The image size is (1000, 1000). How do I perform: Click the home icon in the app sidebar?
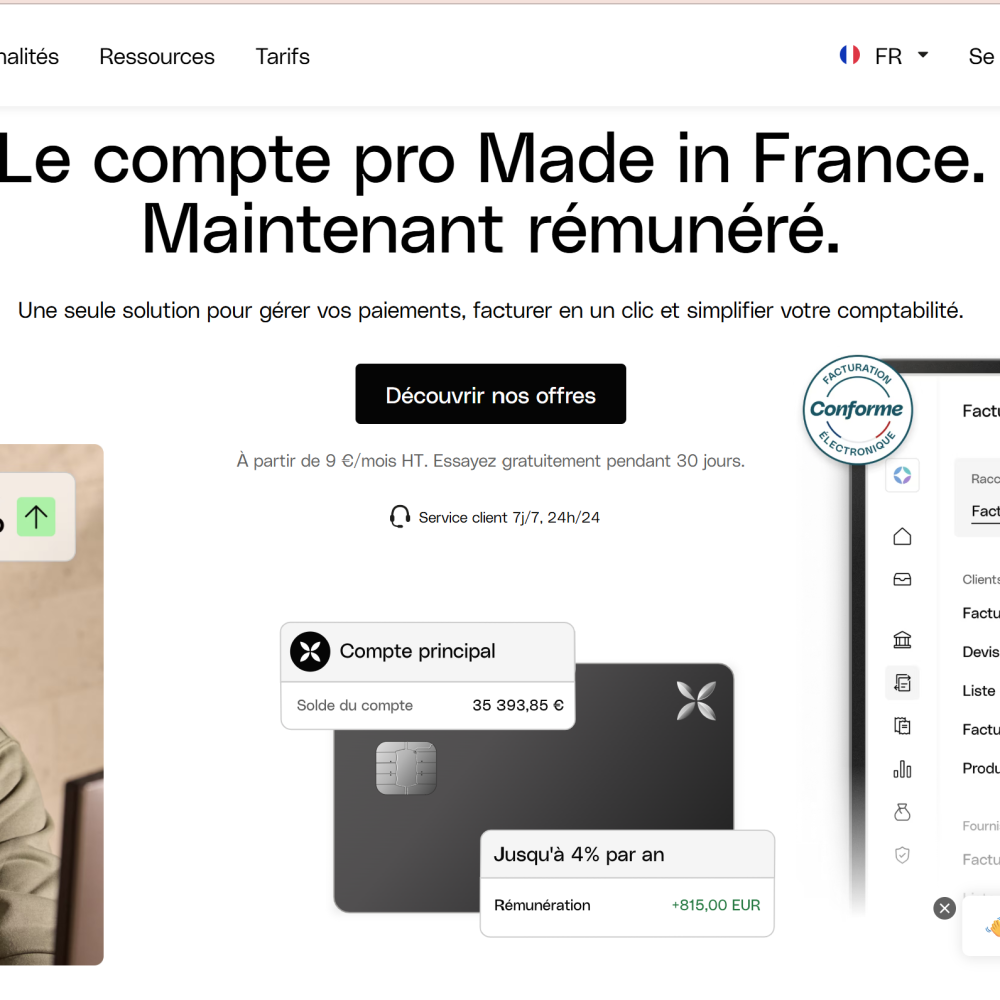tap(902, 536)
